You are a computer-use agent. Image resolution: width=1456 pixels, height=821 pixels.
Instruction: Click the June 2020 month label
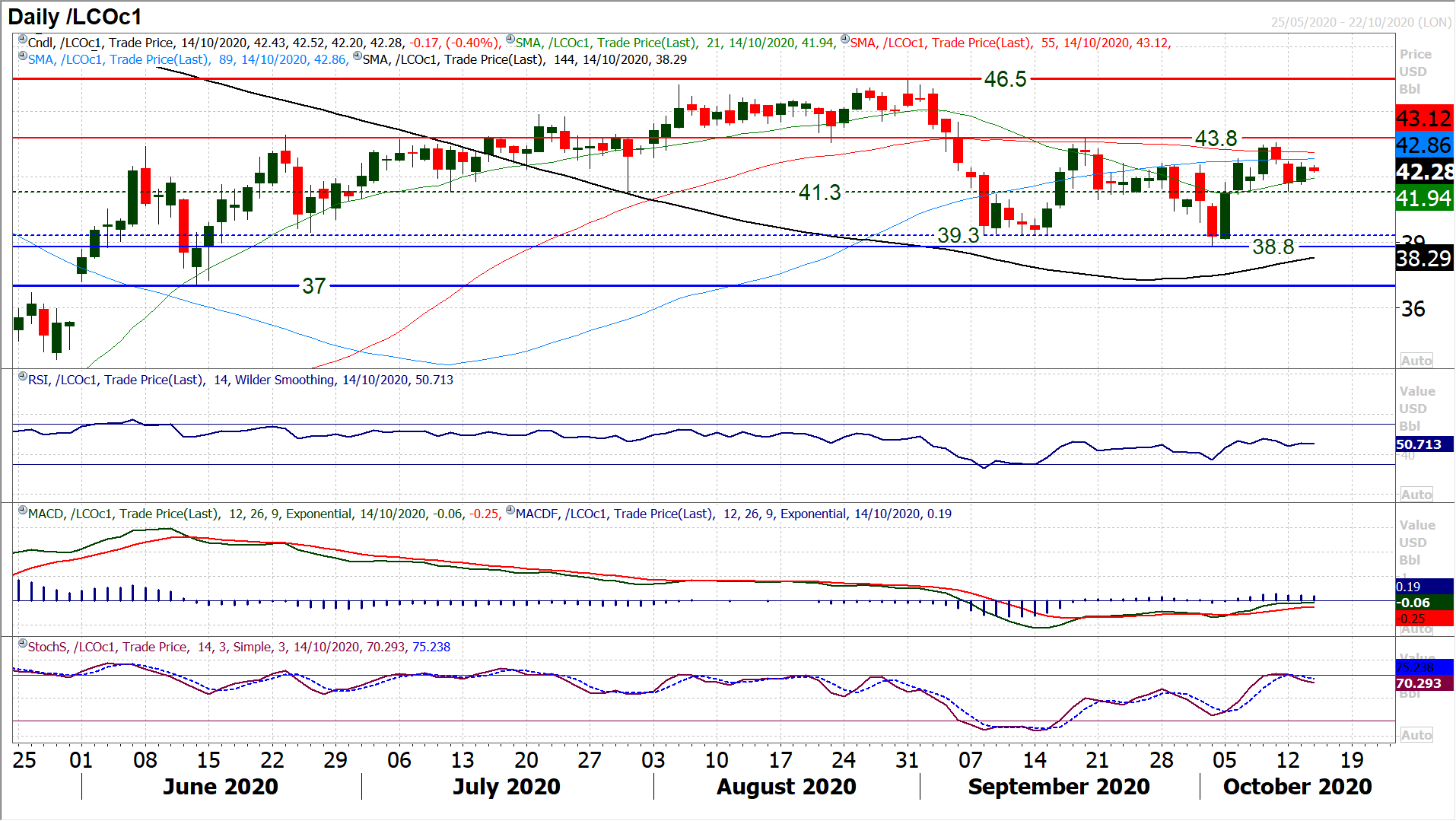pos(221,787)
